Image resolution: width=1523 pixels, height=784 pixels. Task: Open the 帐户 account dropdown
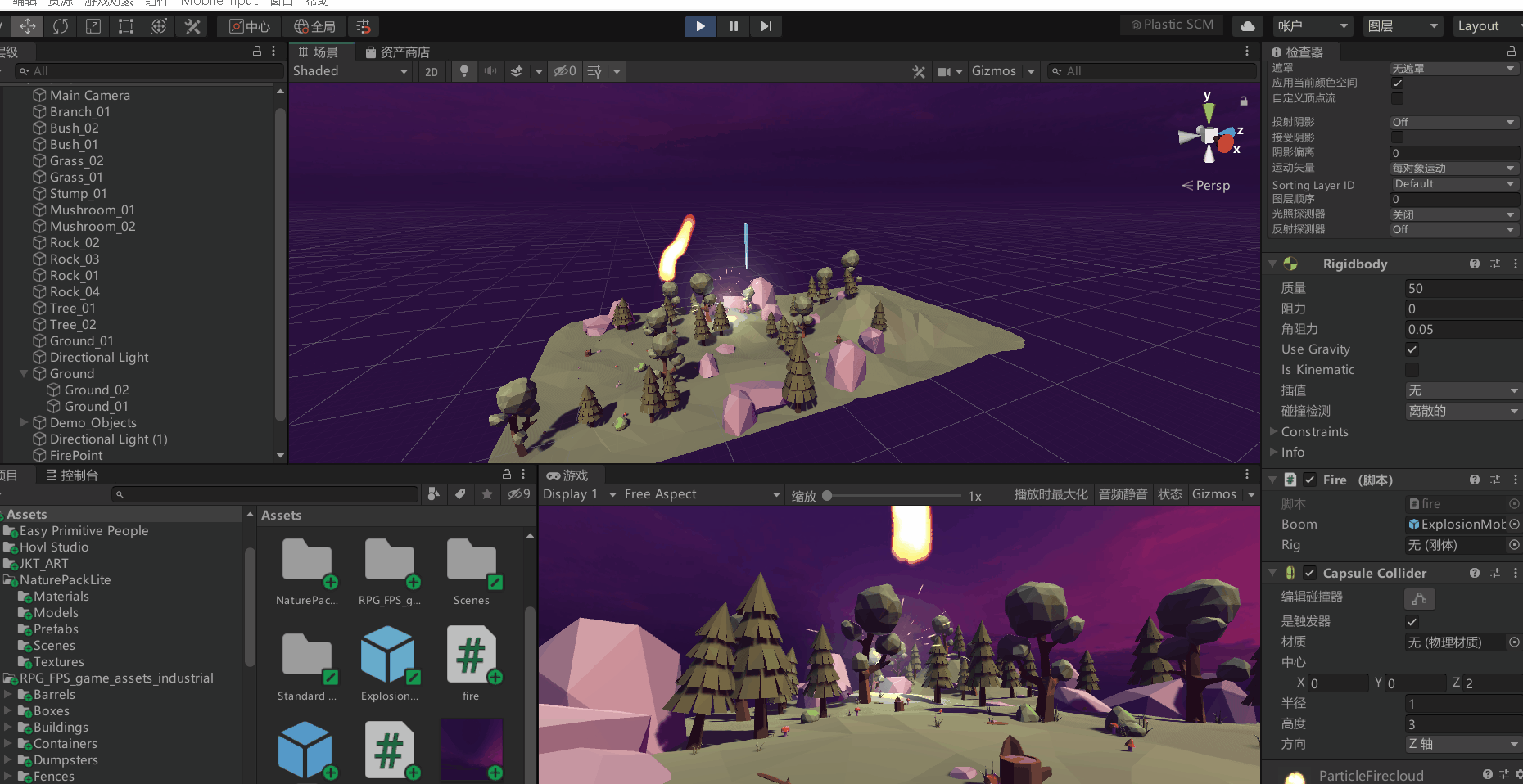(1313, 26)
